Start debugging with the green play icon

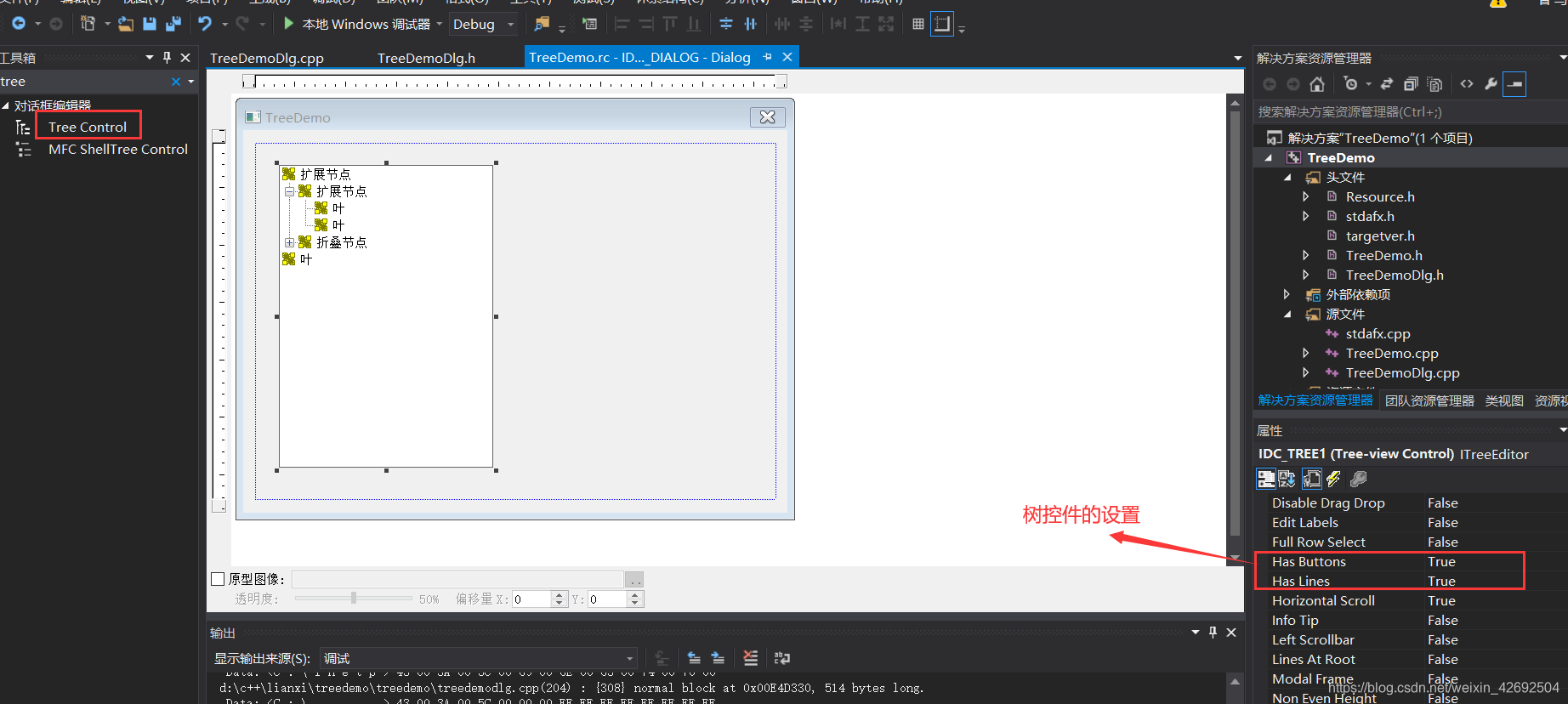point(289,24)
